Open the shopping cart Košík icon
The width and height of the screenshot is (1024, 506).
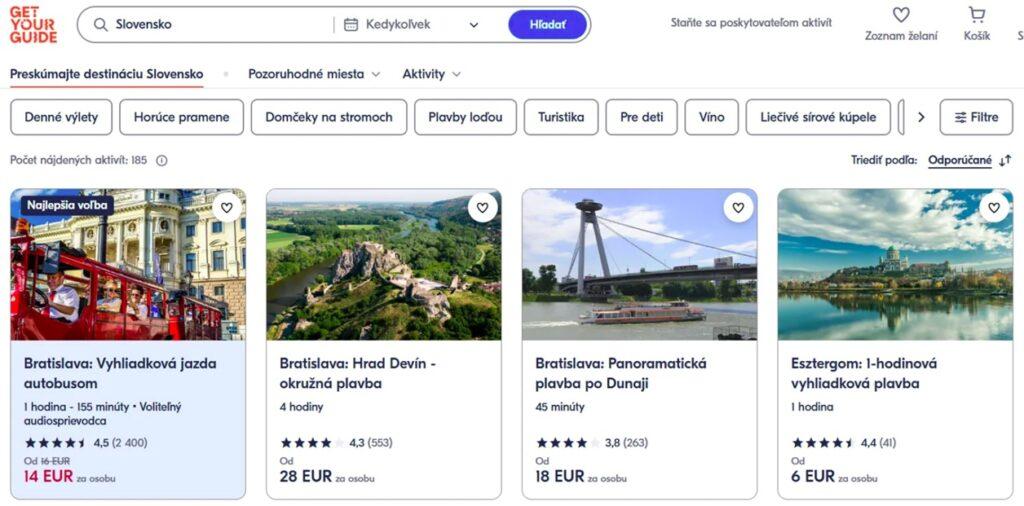977,15
